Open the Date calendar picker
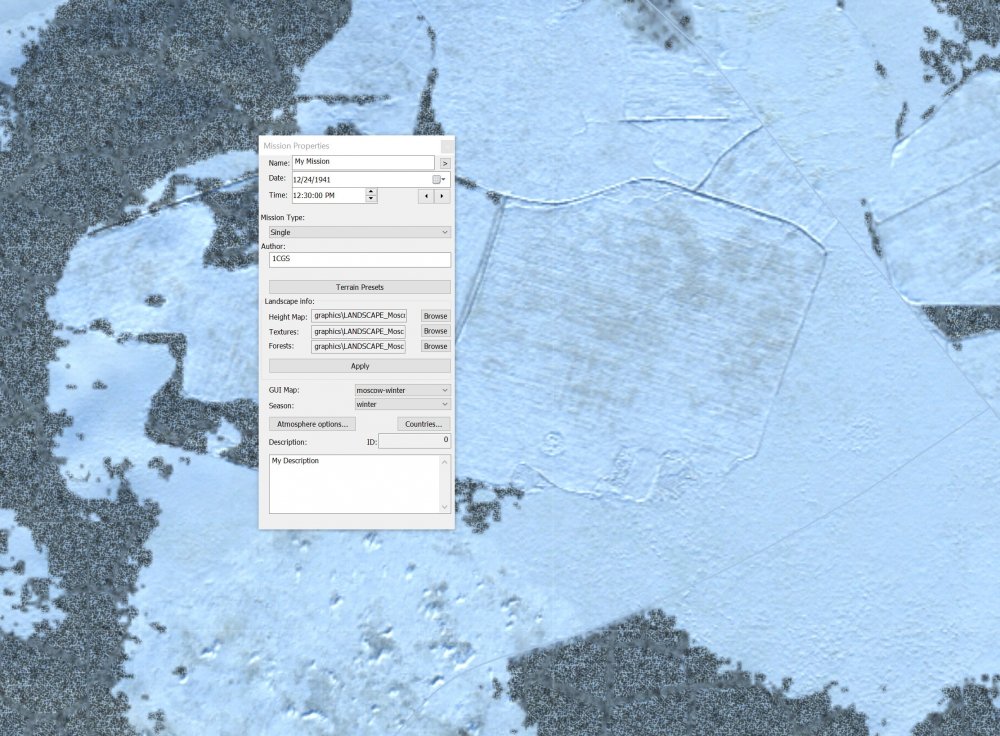The image size is (1000, 736). coord(440,180)
